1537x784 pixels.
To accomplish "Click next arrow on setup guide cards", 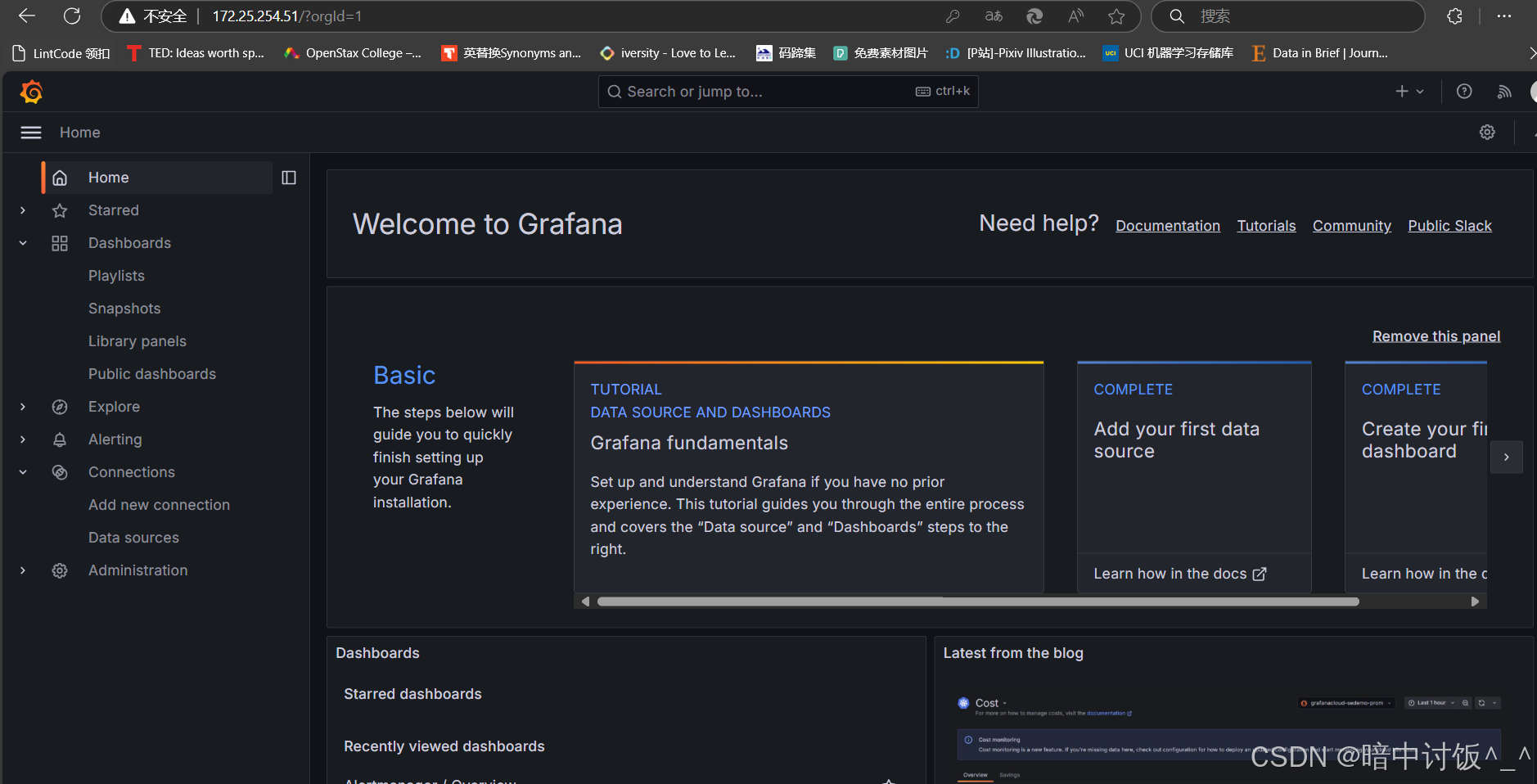I will point(1506,457).
